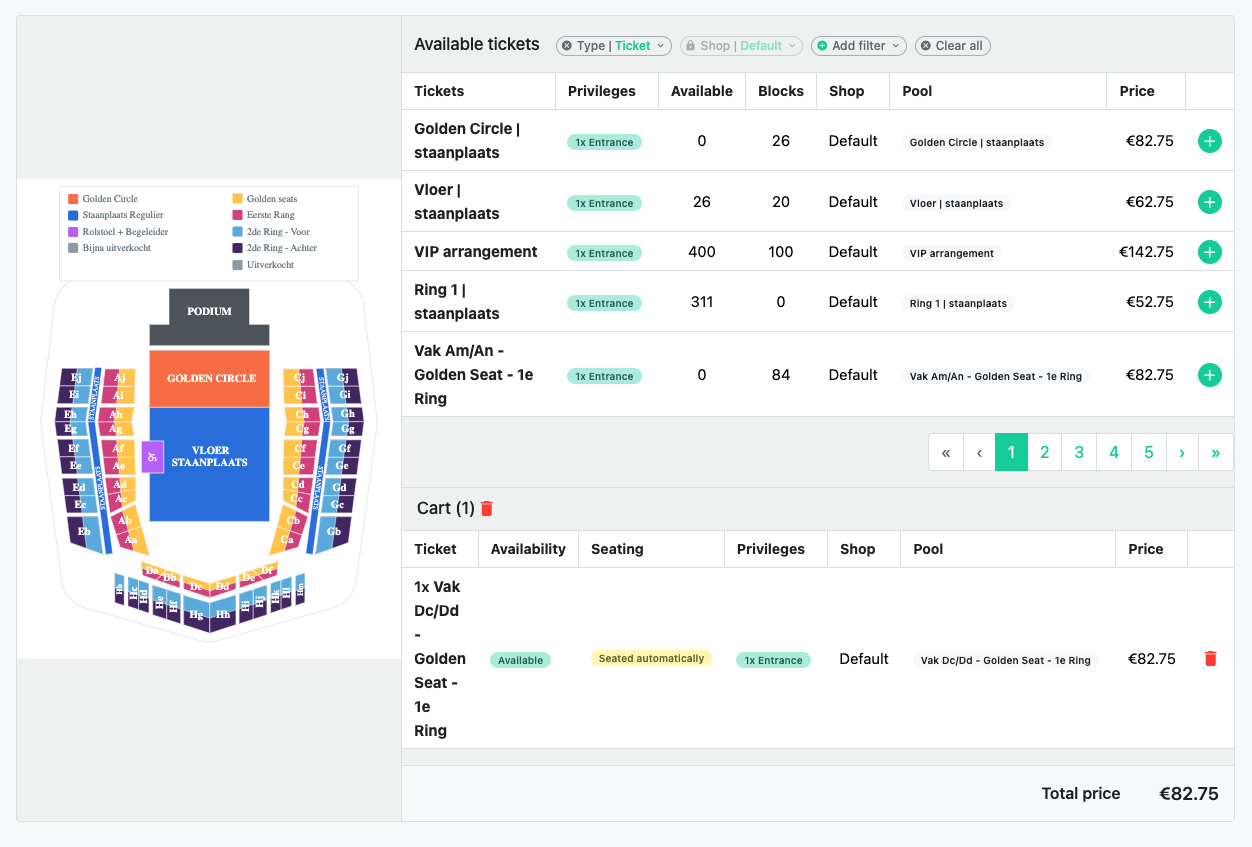
Task: Add Vloer staanplaats ticket with plus icon
Action: click(x=1209, y=202)
